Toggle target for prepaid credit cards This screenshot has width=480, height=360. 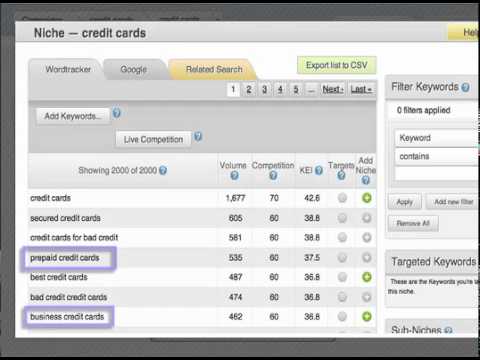pos(342,257)
